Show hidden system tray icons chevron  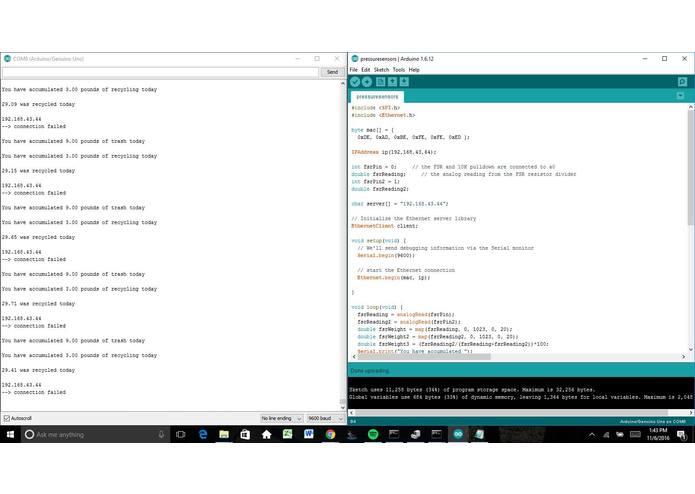click(592, 435)
